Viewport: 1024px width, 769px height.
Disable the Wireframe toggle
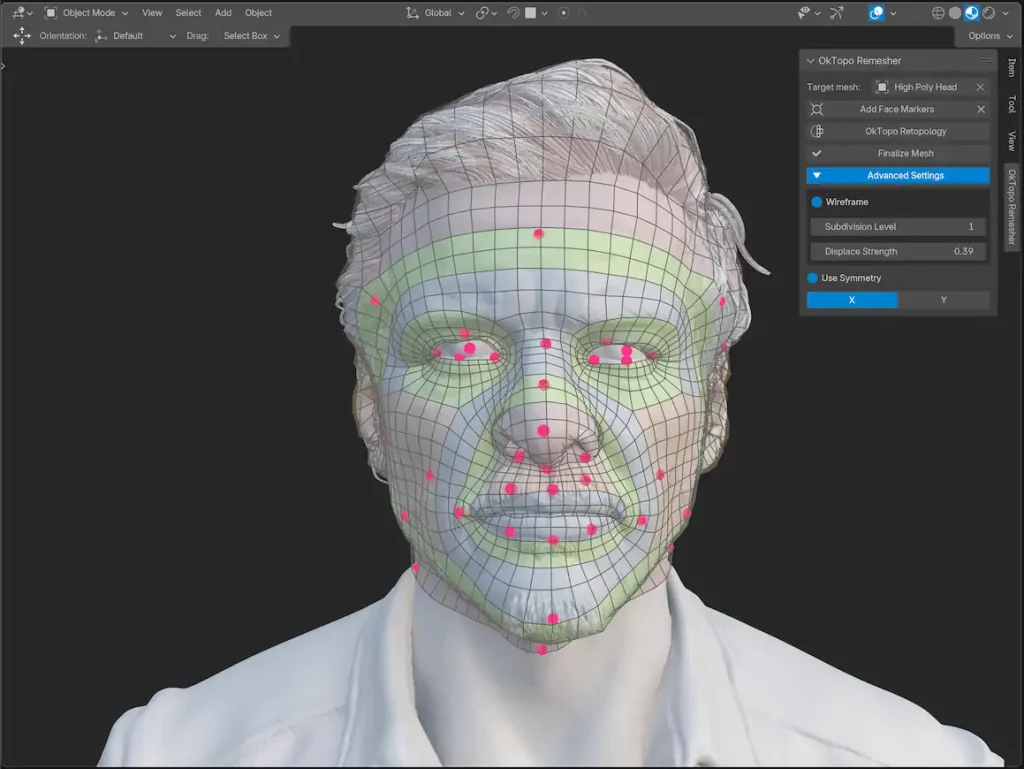(x=816, y=202)
